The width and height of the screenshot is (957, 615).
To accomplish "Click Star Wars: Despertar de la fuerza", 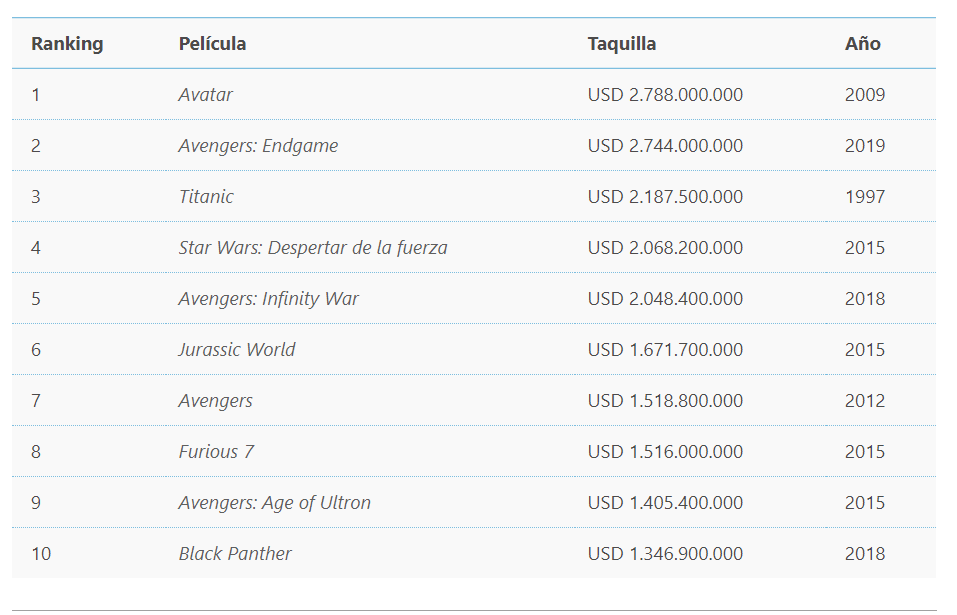I will point(312,248).
